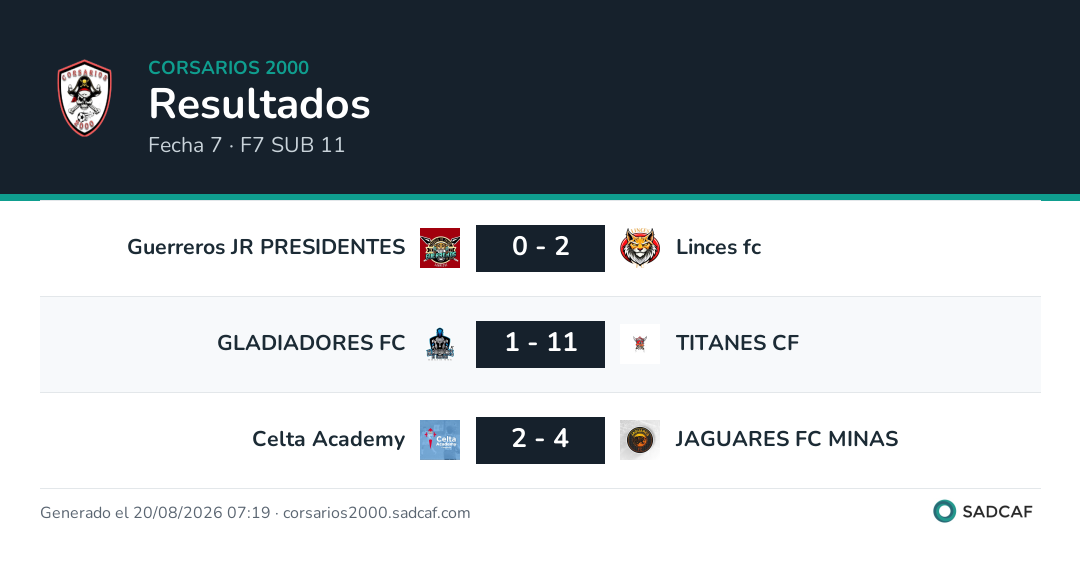Image resolution: width=1080 pixels, height=564 pixels.
Task: Select the 0 - 2 score box
Action: pos(540,248)
